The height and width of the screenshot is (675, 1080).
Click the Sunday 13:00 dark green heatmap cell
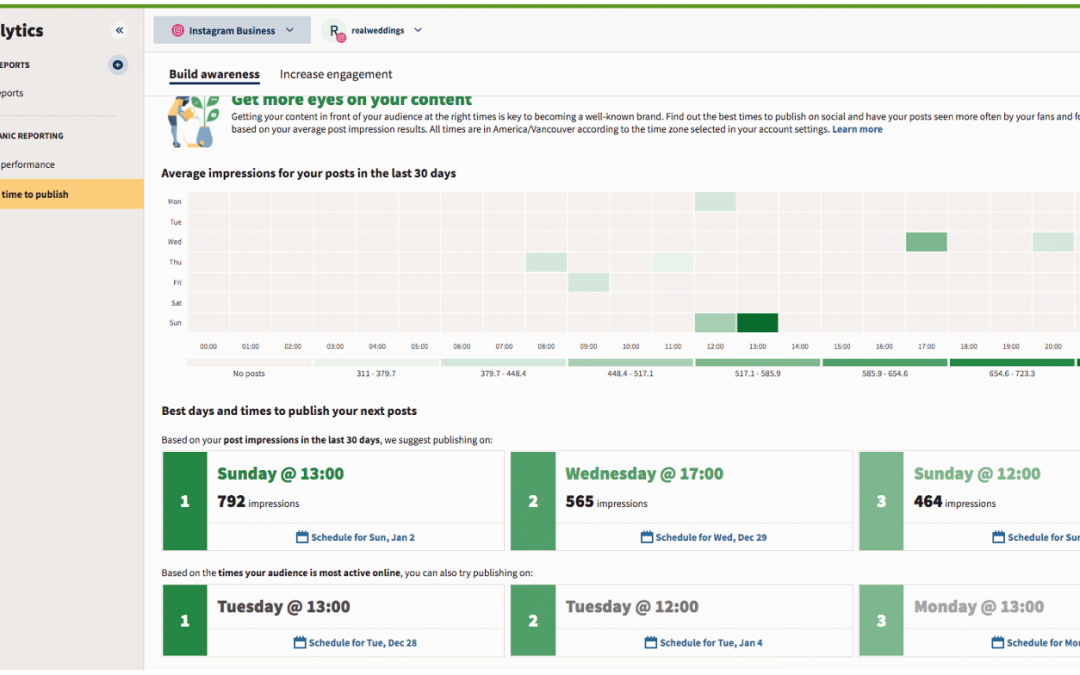757,322
